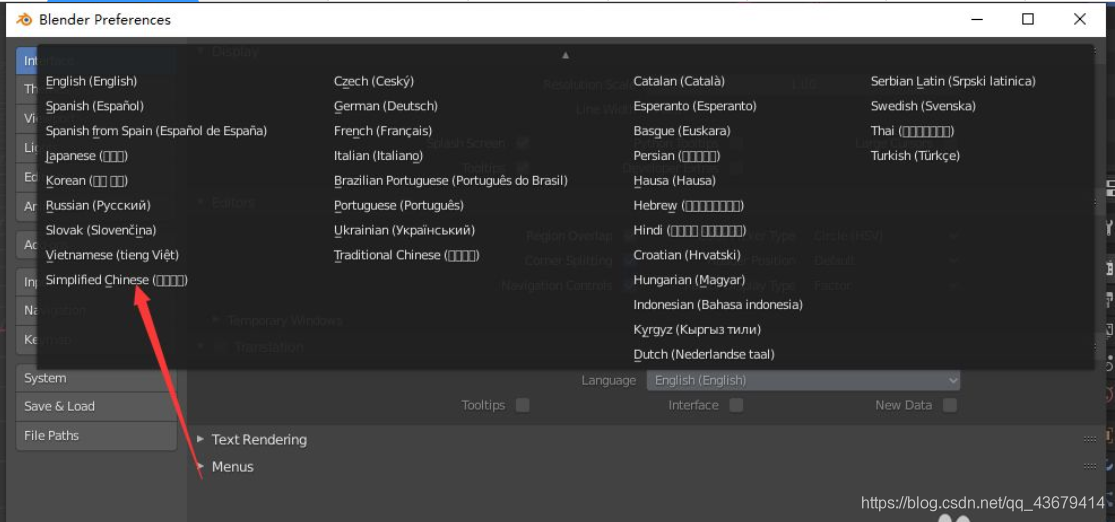Choose the Korean language entry

[x=87, y=181]
